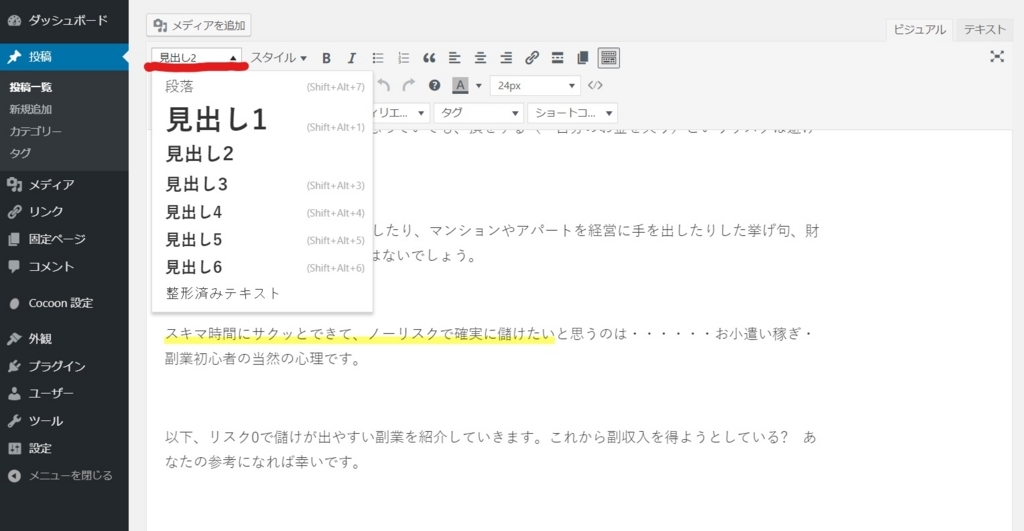
Task: Open プラグイン in sidebar
Action: (64, 366)
